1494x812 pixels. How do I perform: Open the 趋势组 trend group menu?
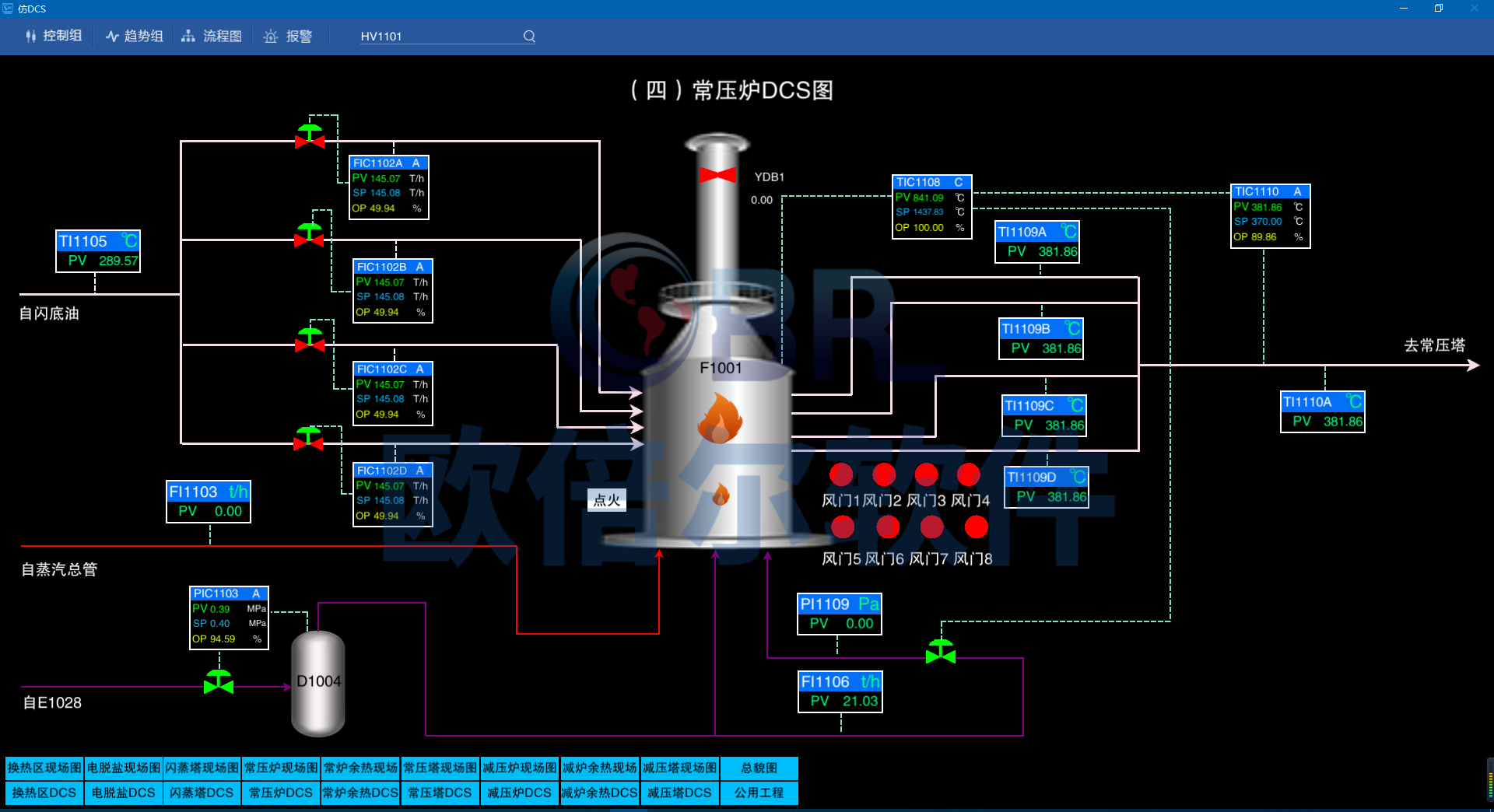(x=135, y=36)
